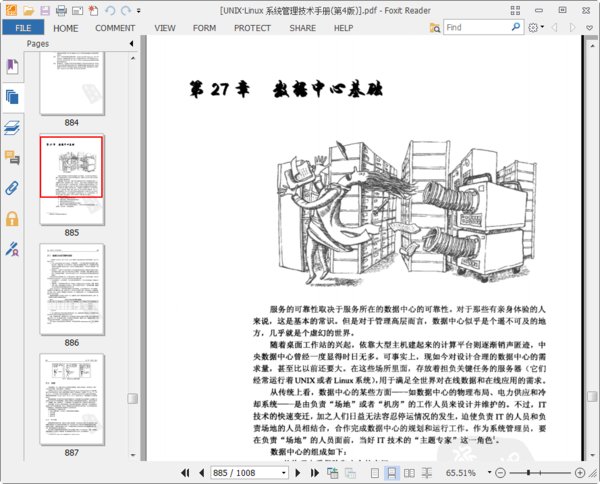Click the Print icon in quick toolbar
Viewport: 600px width, 484px height.
click(x=61, y=10)
